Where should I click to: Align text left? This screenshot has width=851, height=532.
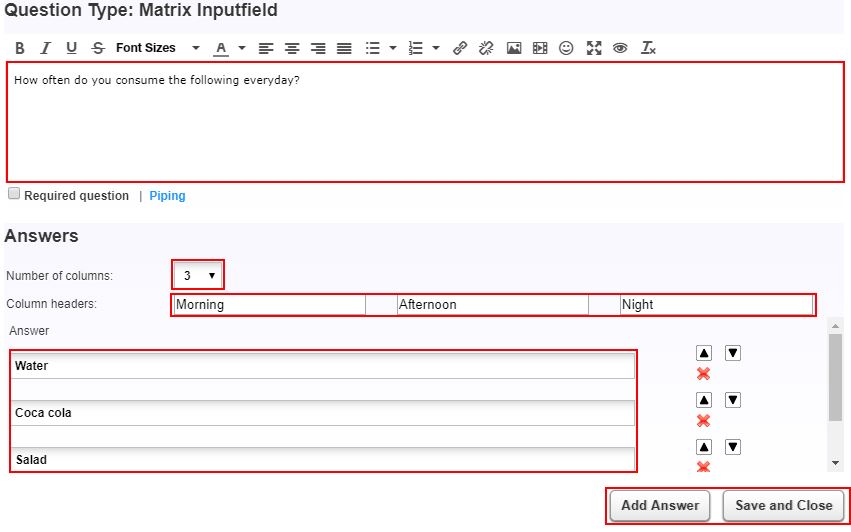[x=265, y=48]
